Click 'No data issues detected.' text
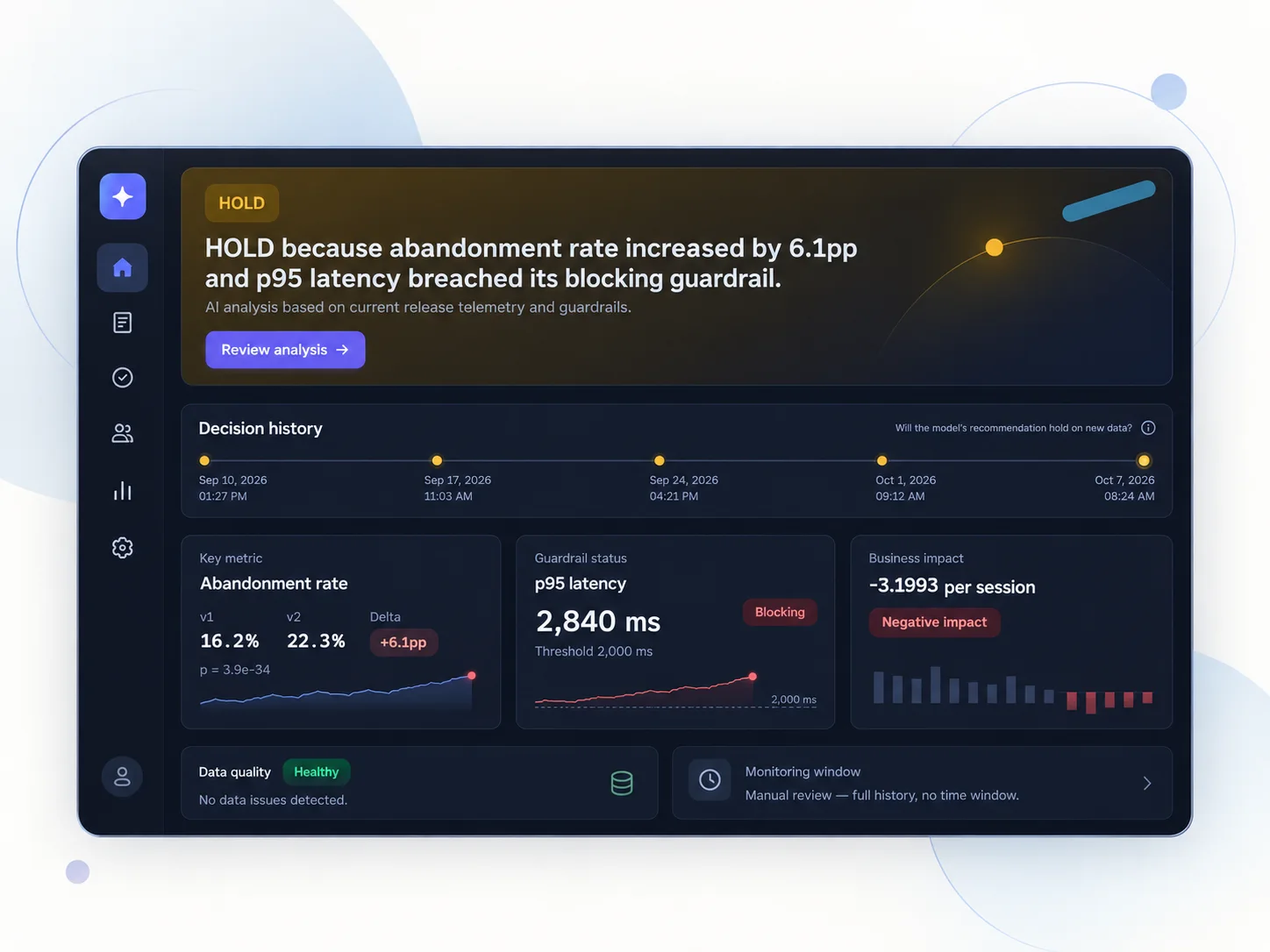 click(x=273, y=800)
